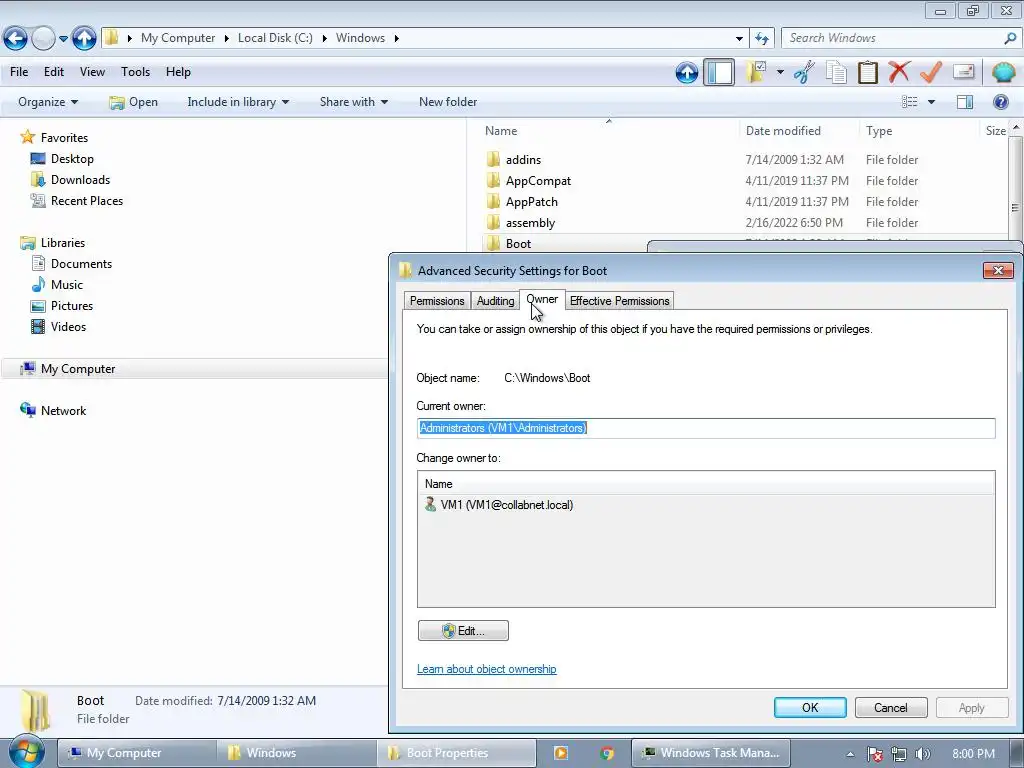Open Chrome from the taskbar
1024x768 pixels.
(x=607, y=753)
